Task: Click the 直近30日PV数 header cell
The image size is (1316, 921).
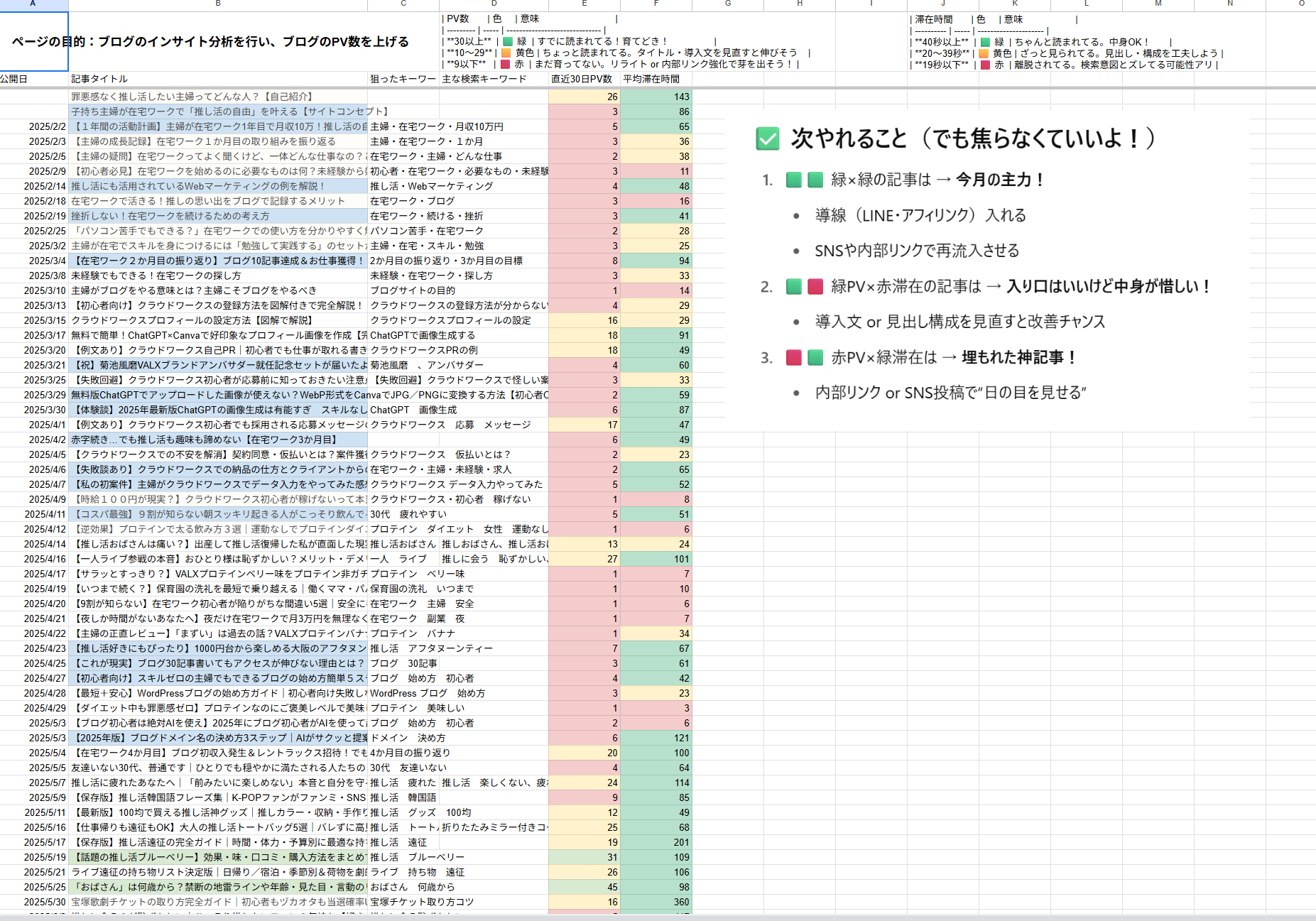Action: (584, 79)
